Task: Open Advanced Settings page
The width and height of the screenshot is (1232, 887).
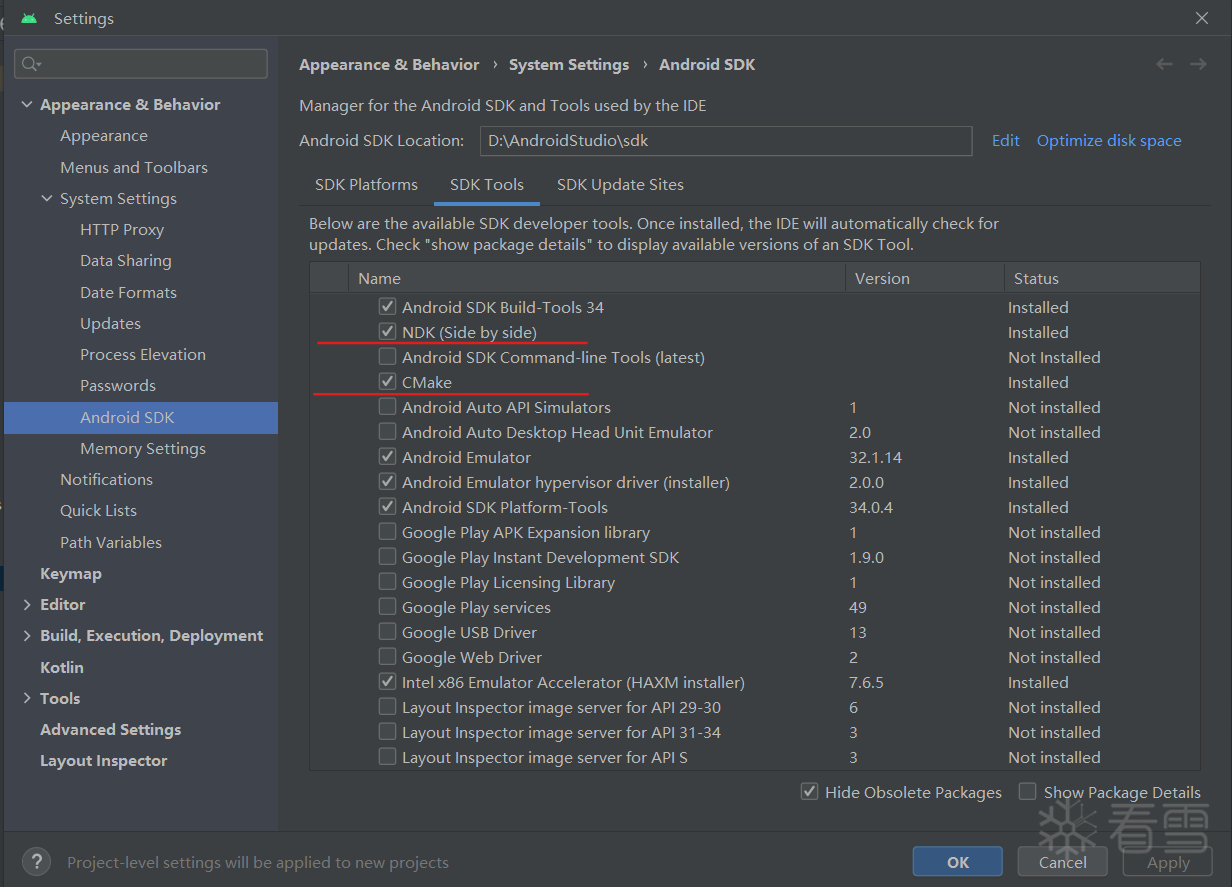Action: 111,730
